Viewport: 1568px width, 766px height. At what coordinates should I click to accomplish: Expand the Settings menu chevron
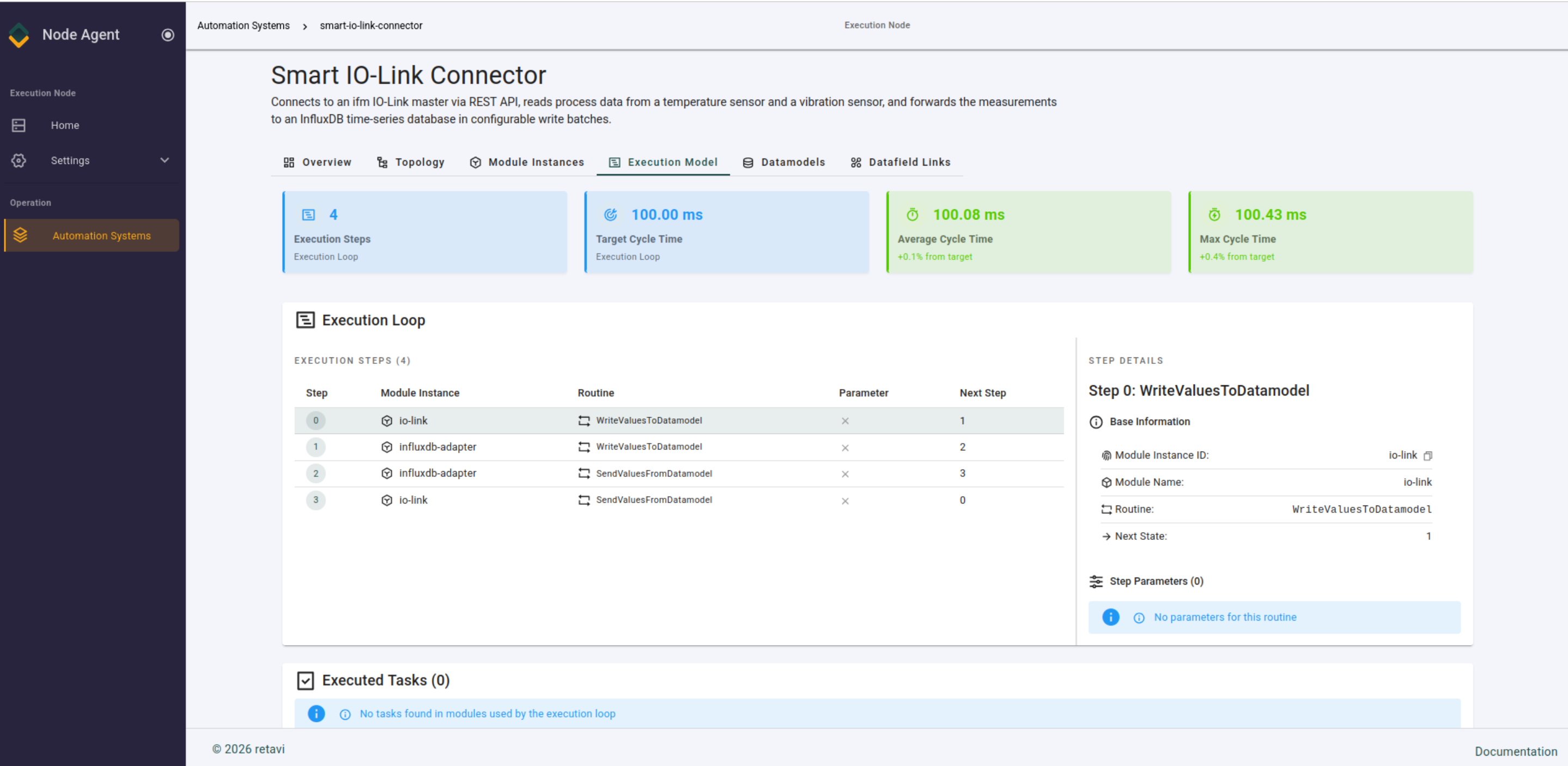165,160
